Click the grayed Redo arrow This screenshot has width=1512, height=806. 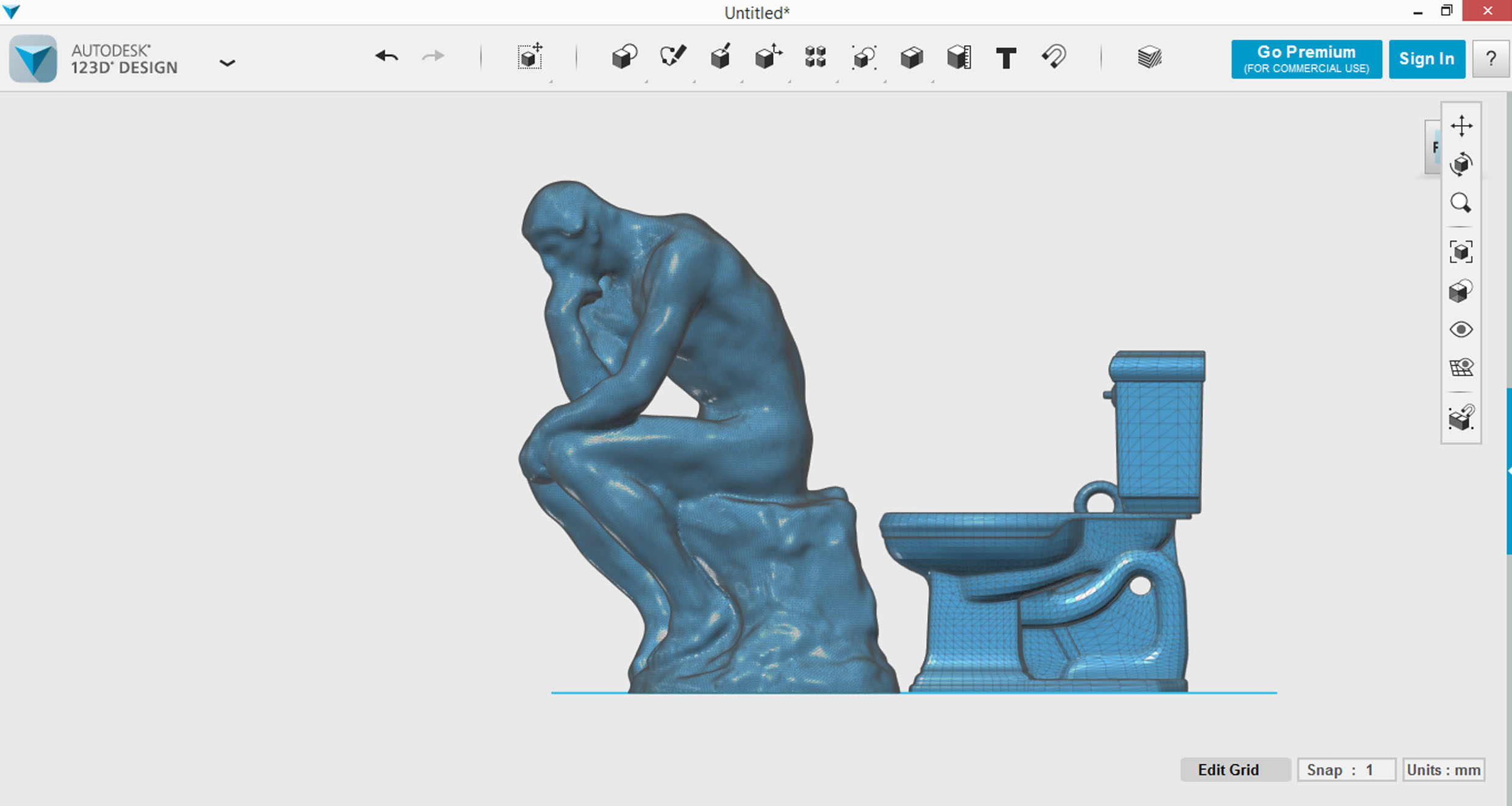coord(433,57)
